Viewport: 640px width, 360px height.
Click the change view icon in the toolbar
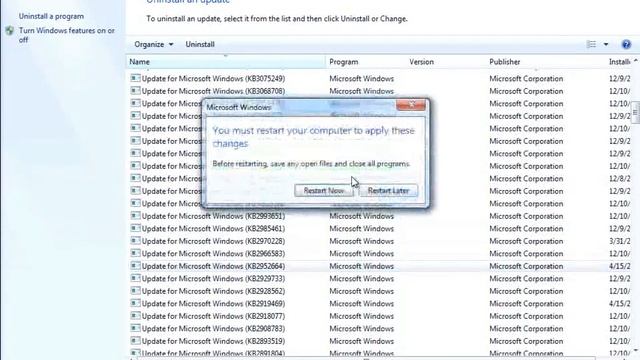[x=591, y=44]
